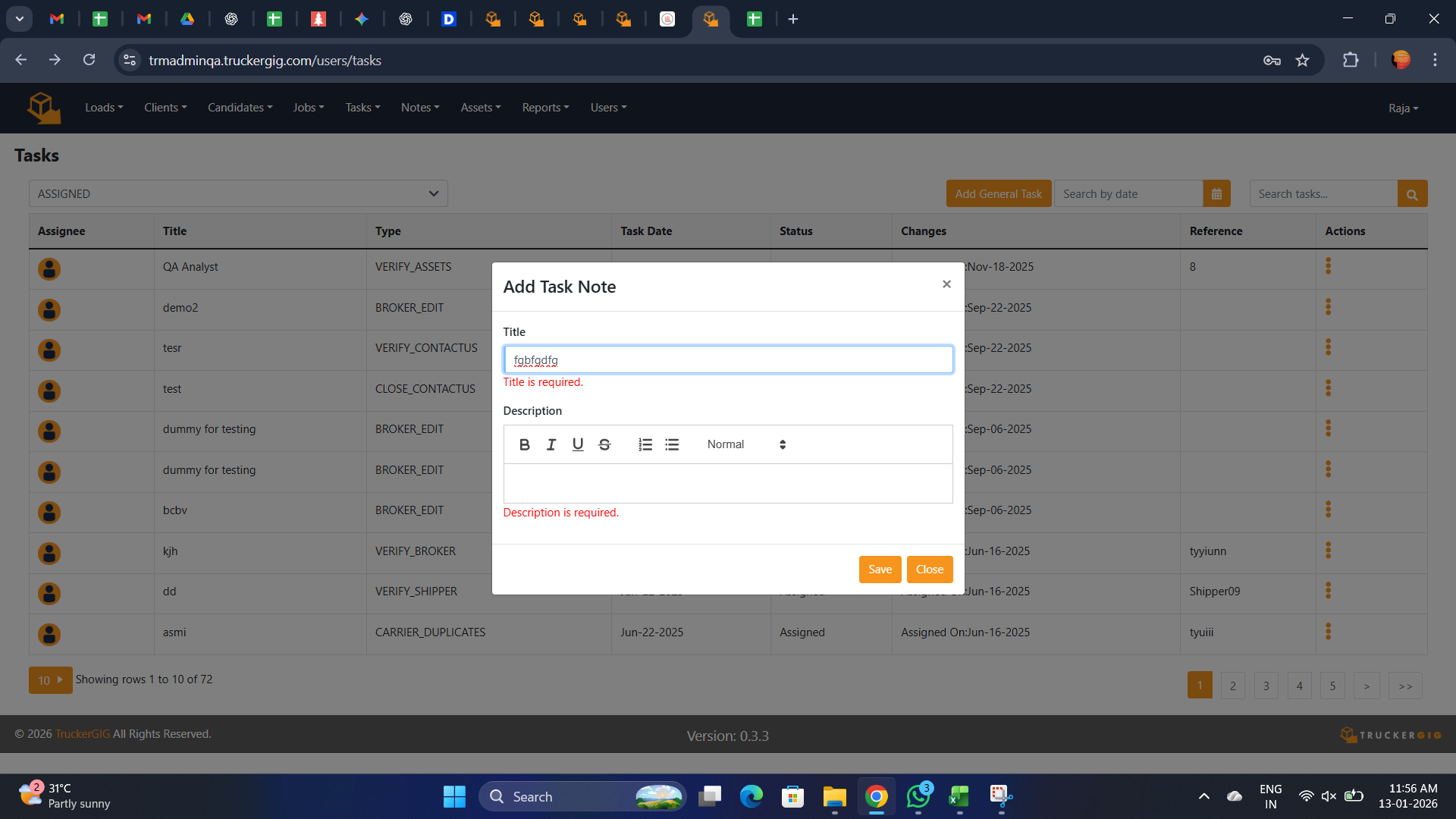Click the calendar icon beside date search
The width and height of the screenshot is (1456, 819).
[x=1216, y=194]
